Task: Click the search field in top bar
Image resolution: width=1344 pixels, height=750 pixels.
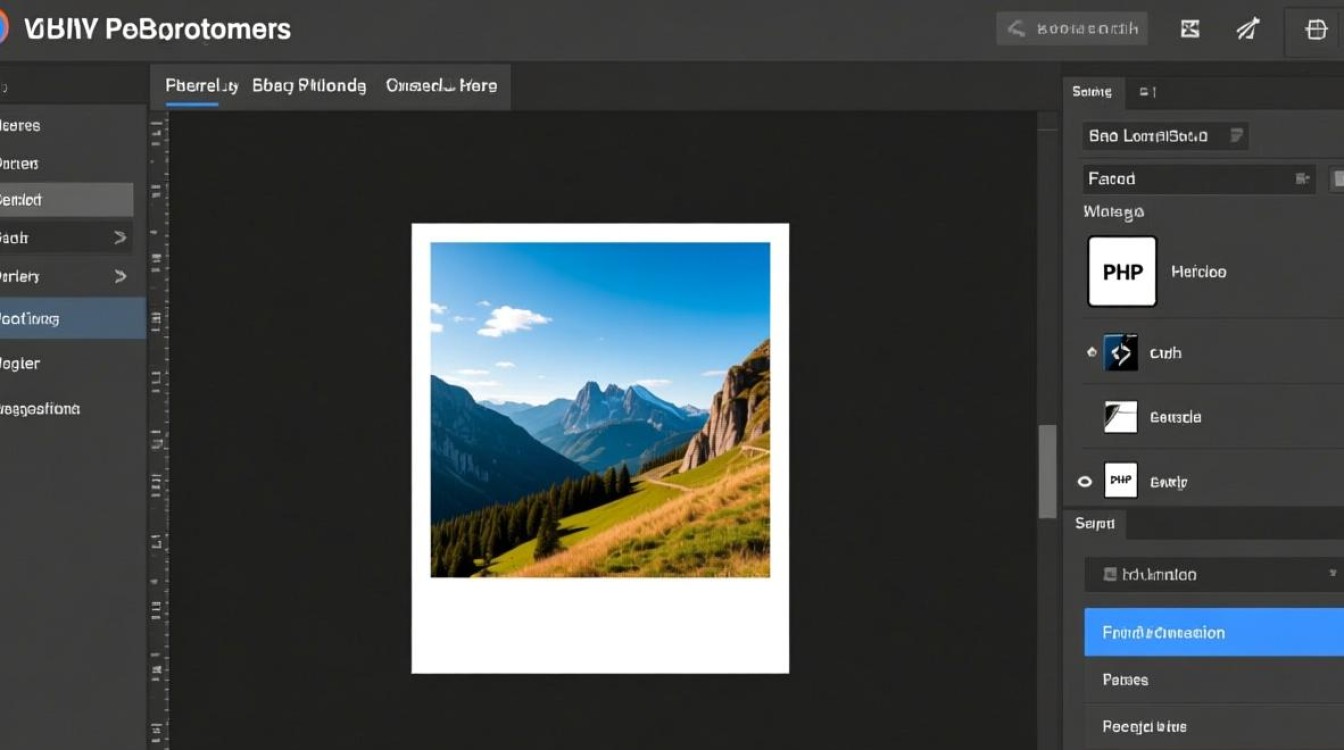Action: pos(1072,29)
